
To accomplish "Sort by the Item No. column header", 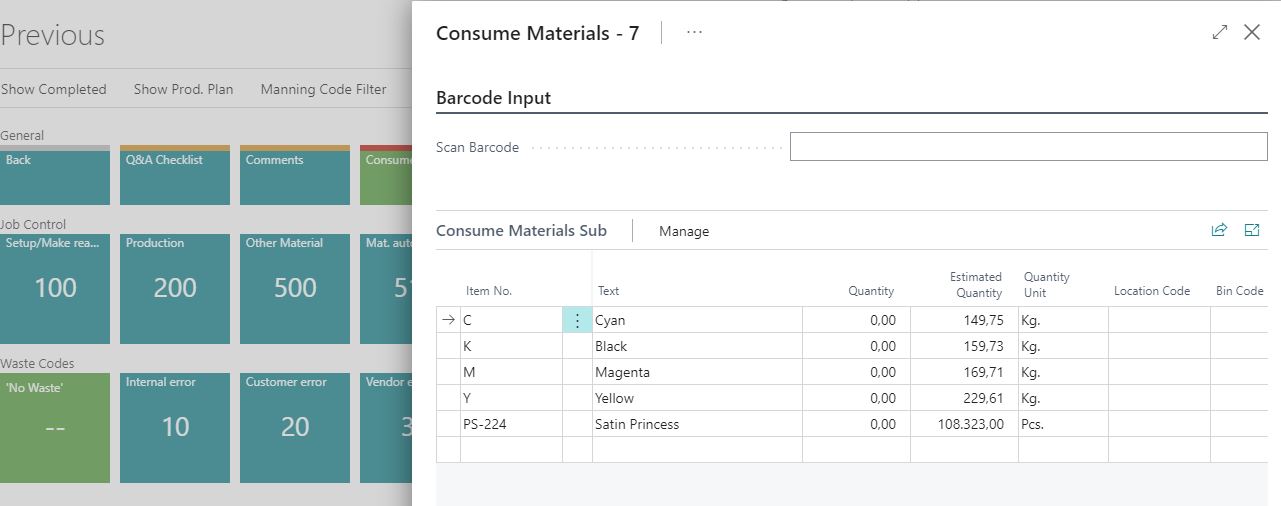I will 489,291.
